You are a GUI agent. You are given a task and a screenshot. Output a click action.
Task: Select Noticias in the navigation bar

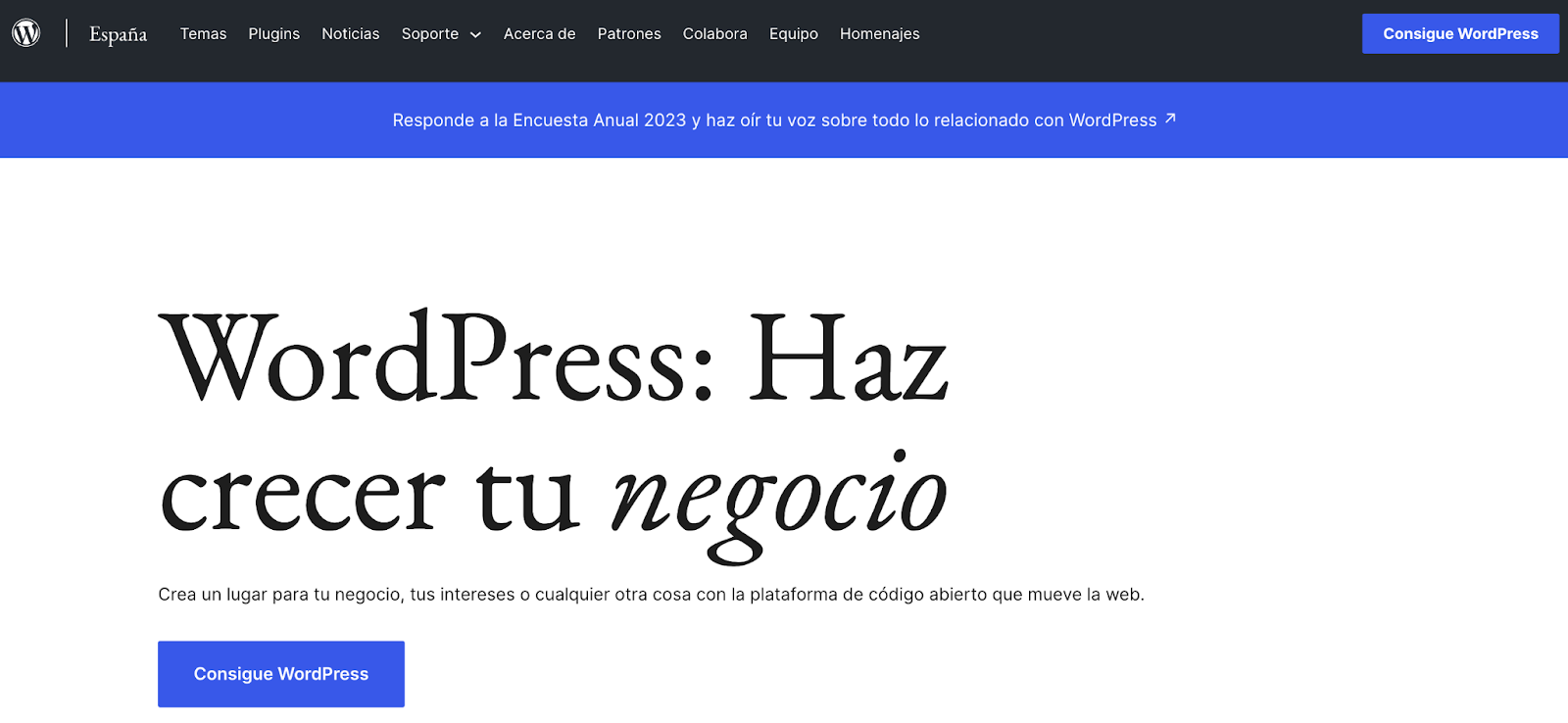coord(351,33)
